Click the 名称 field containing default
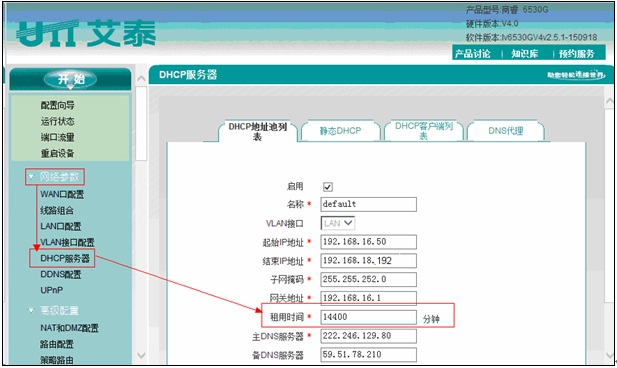The width and height of the screenshot is (617, 368). point(368,204)
